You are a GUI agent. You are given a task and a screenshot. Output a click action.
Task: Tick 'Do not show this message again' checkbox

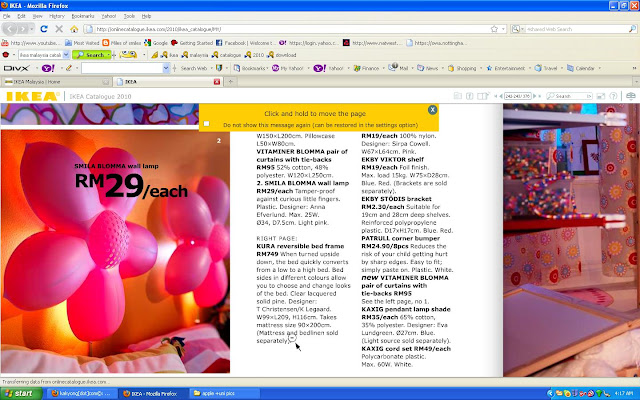[207, 124]
